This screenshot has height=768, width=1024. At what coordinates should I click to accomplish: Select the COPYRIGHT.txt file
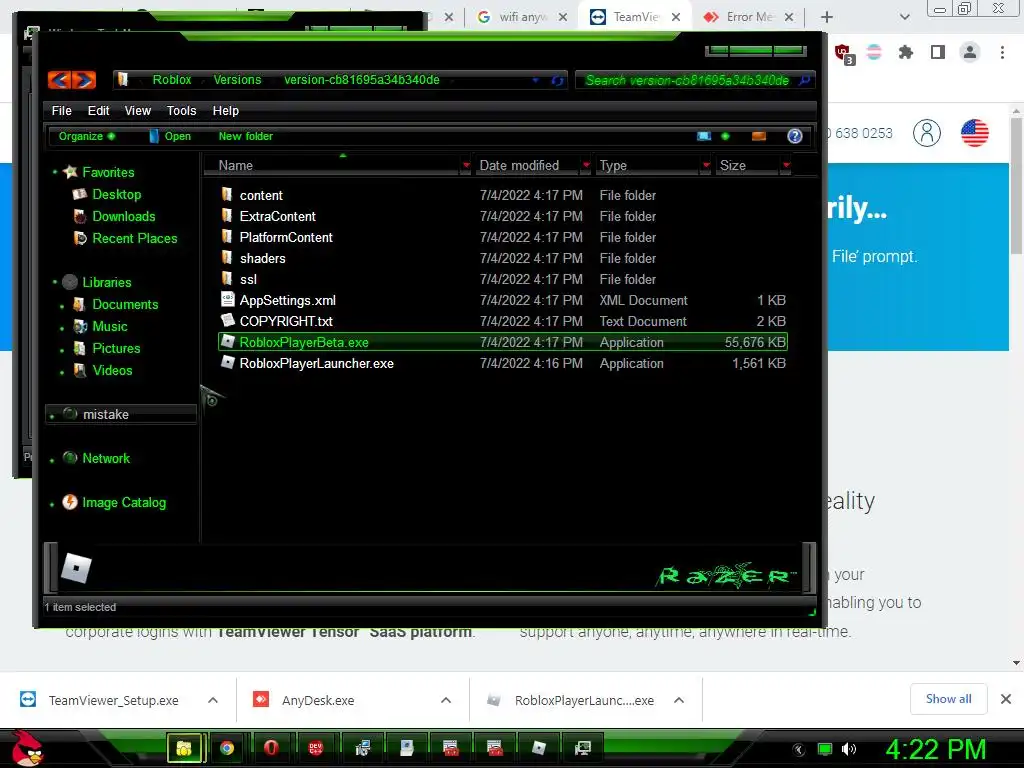click(x=286, y=321)
